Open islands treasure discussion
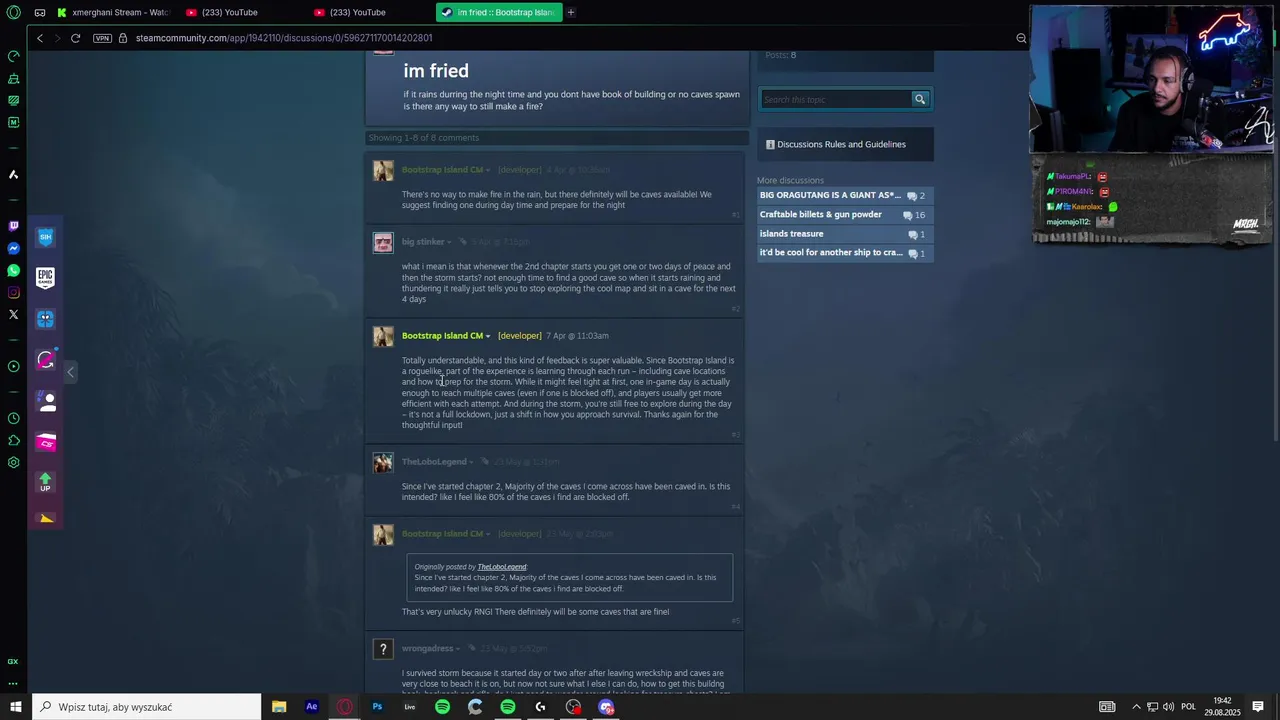The width and height of the screenshot is (1280, 720). (x=791, y=234)
